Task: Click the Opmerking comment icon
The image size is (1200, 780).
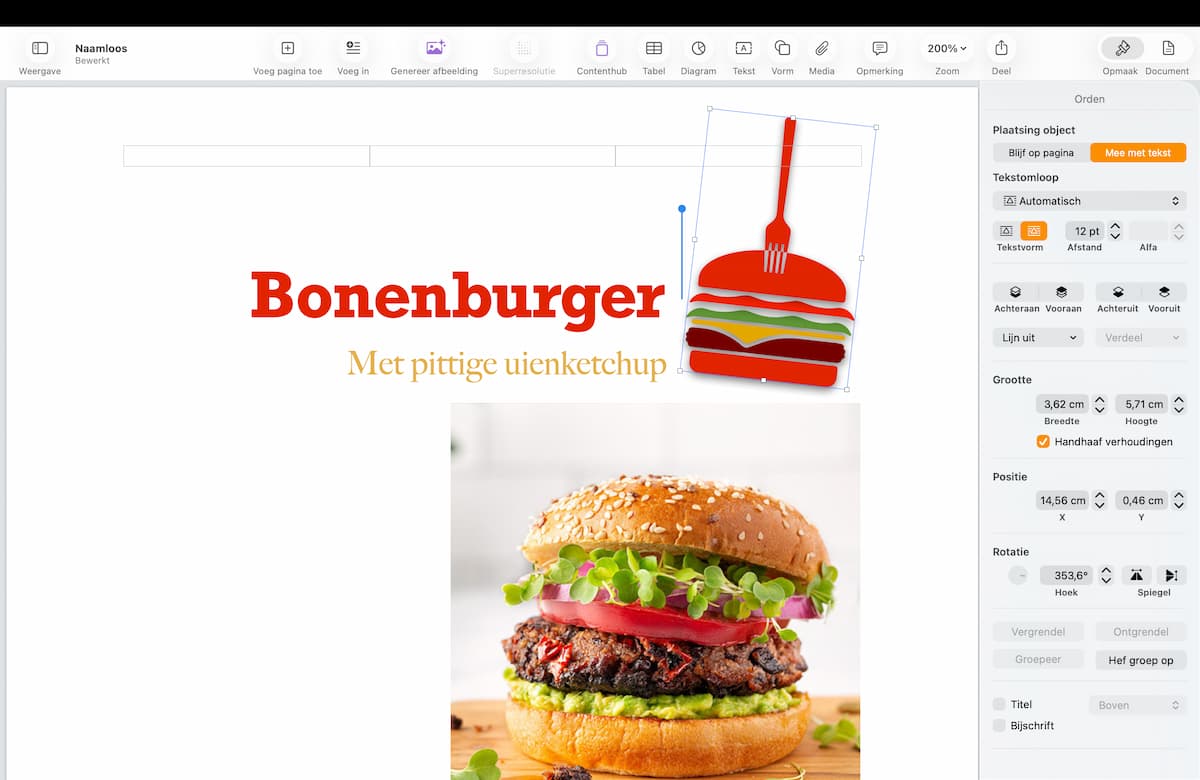Action: (879, 48)
